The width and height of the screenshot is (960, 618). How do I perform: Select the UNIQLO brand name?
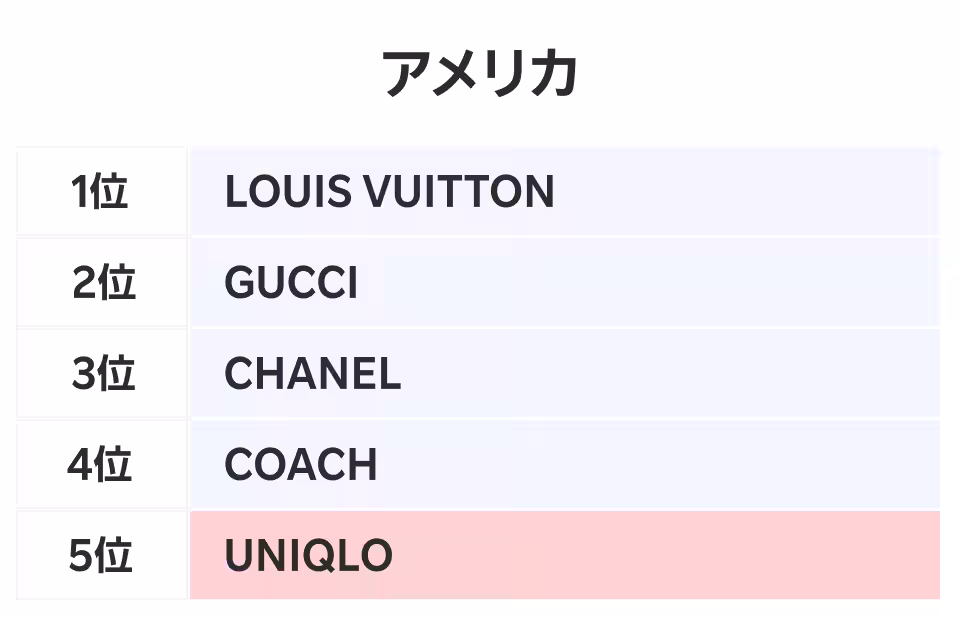click(308, 556)
